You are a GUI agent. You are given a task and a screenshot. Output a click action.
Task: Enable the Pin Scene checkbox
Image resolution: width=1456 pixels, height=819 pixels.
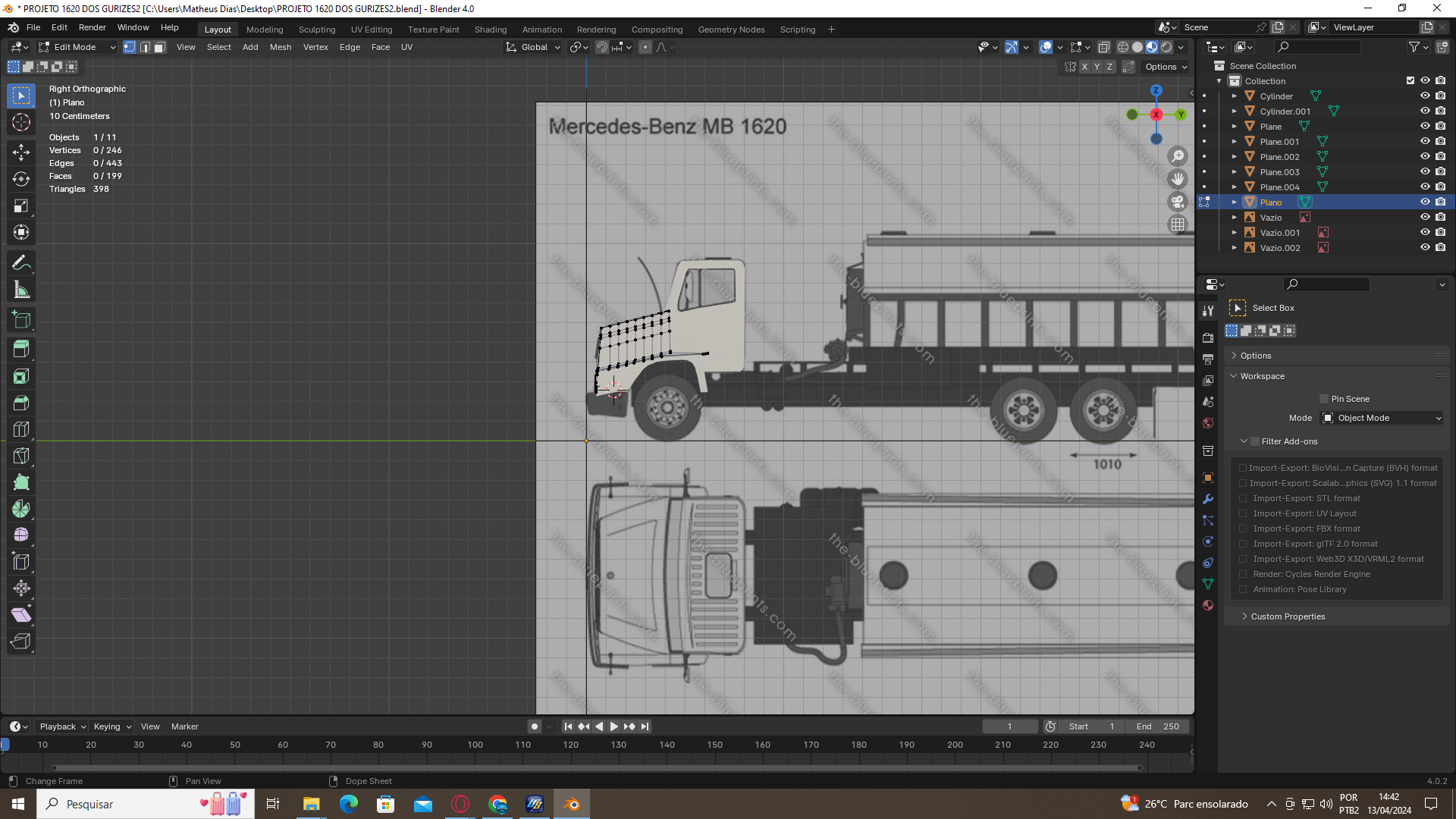pos(1324,399)
